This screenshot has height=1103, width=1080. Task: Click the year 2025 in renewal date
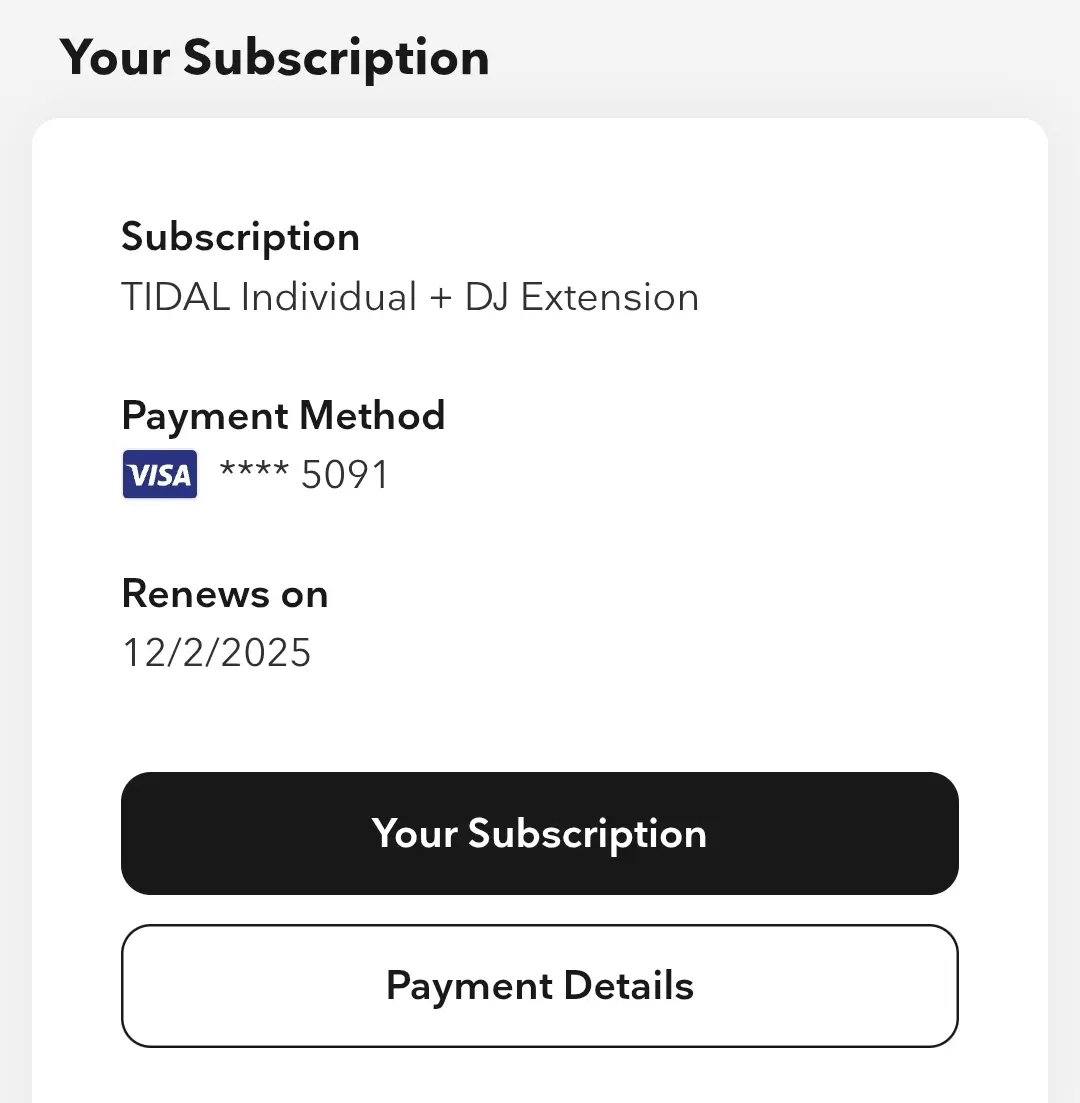pos(267,653)
